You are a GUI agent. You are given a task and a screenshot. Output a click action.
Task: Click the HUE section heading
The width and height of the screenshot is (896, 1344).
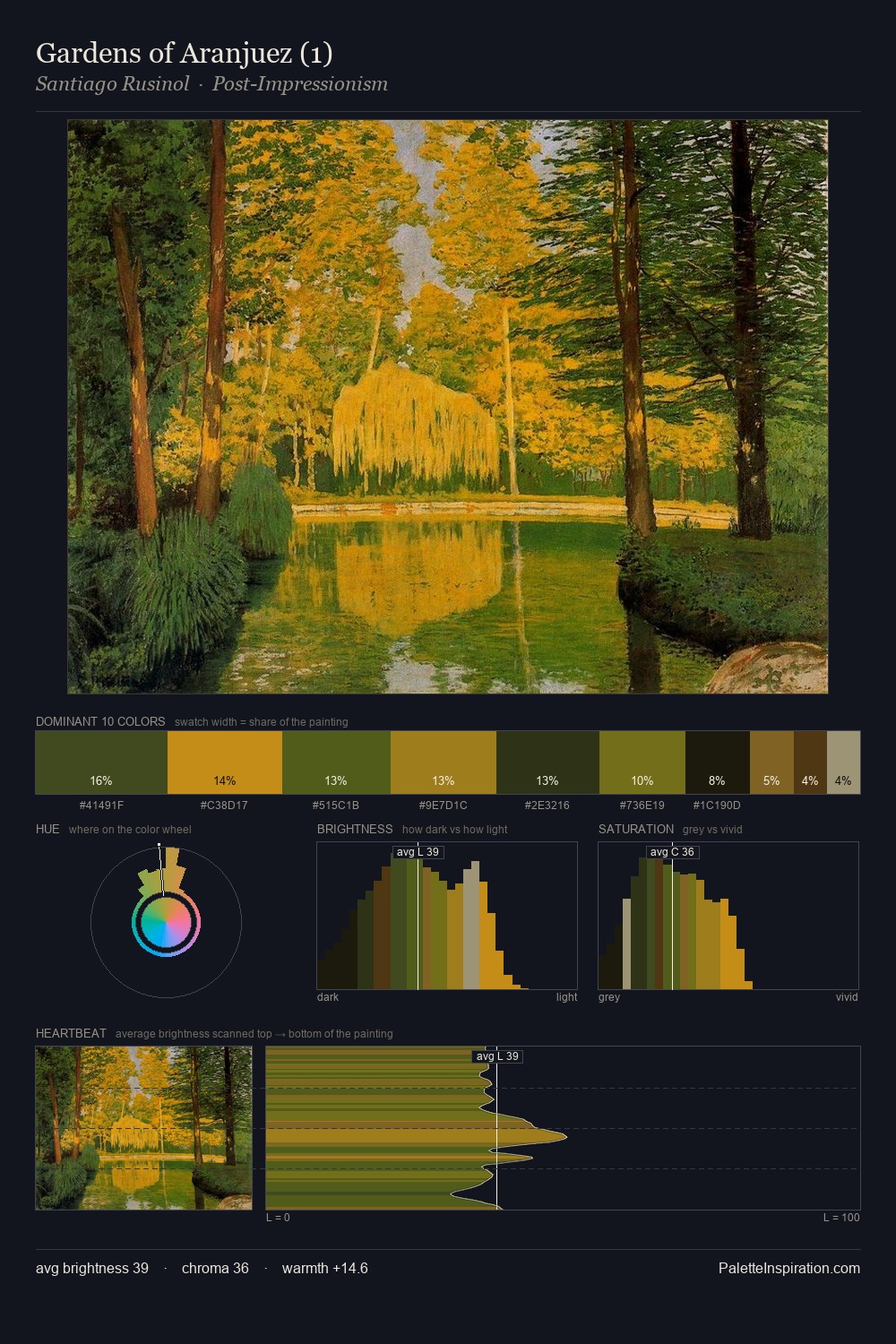pyautogui.click(x=47, y=830)
